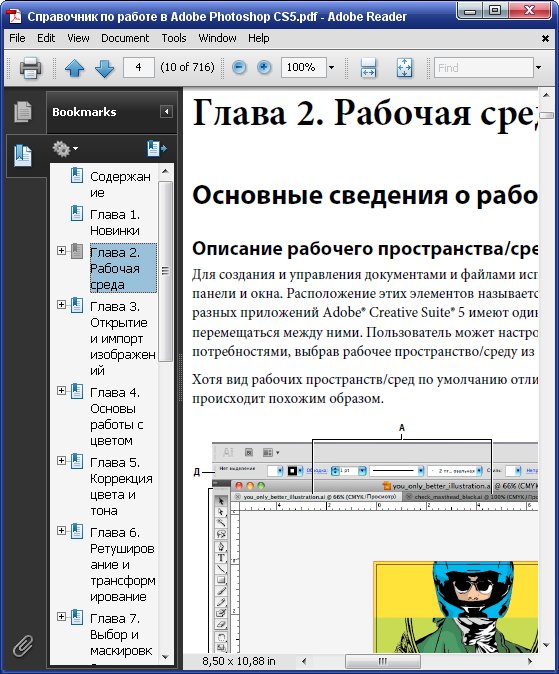Open the View menu
The height and width of the screenshot is (674, 559).
(78, 38)
